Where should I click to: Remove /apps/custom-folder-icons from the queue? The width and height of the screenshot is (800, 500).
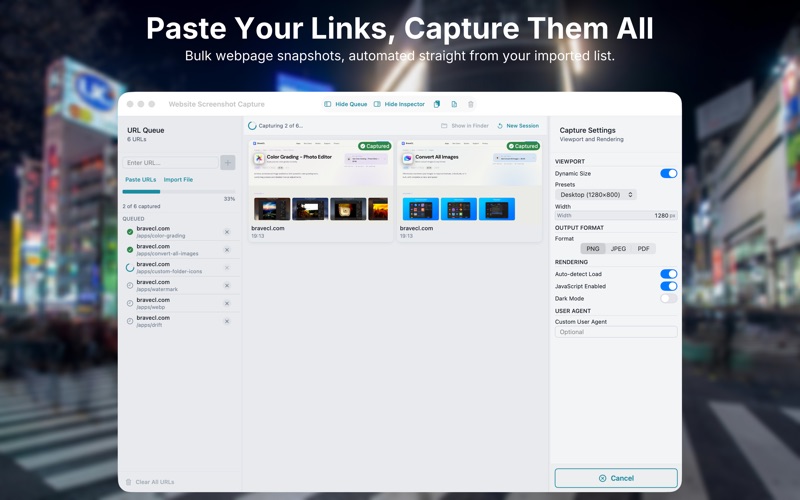coord(227,268)
